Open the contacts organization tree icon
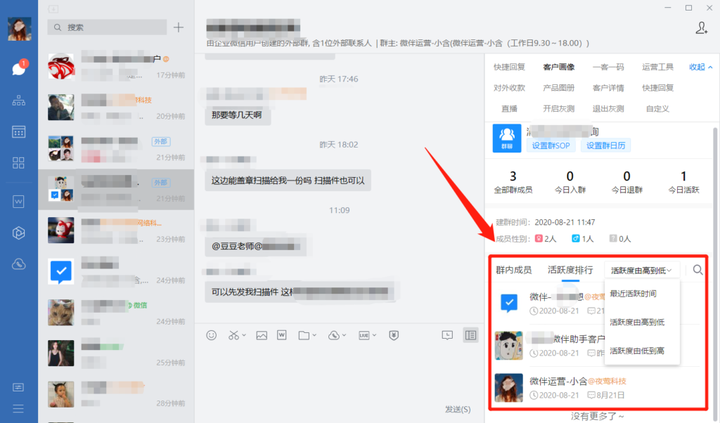Image resolution: width=720 pixels, height=423 pixels. (19, 101)
